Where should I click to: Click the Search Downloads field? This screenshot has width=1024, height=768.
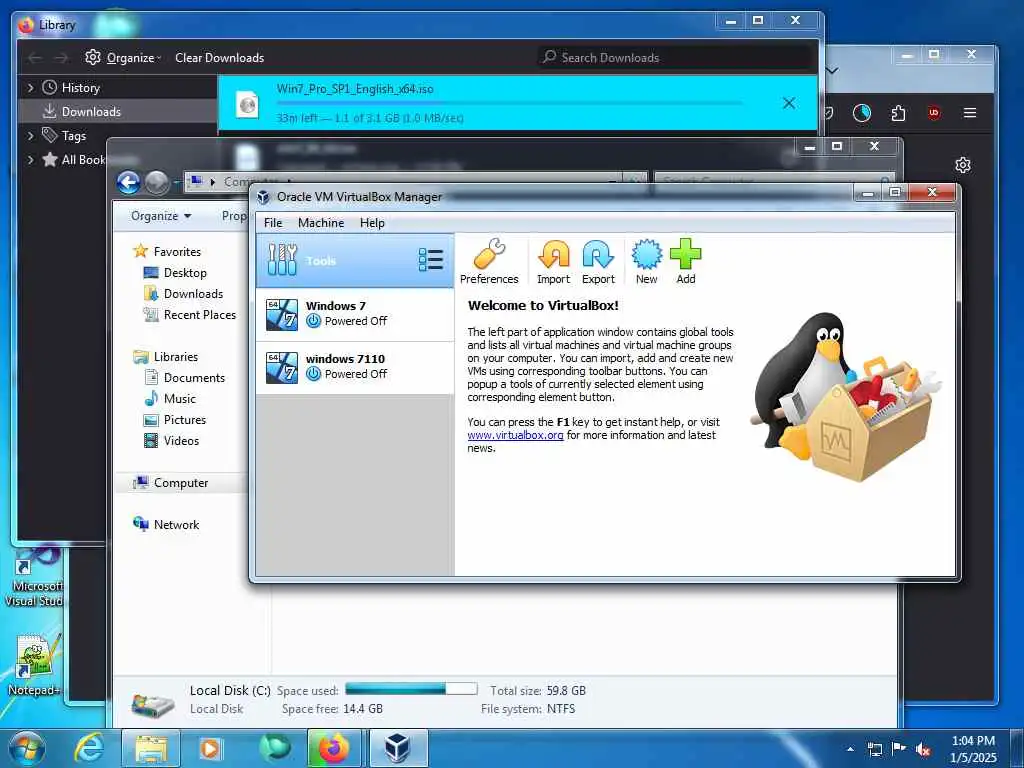[x=676, y=57]
